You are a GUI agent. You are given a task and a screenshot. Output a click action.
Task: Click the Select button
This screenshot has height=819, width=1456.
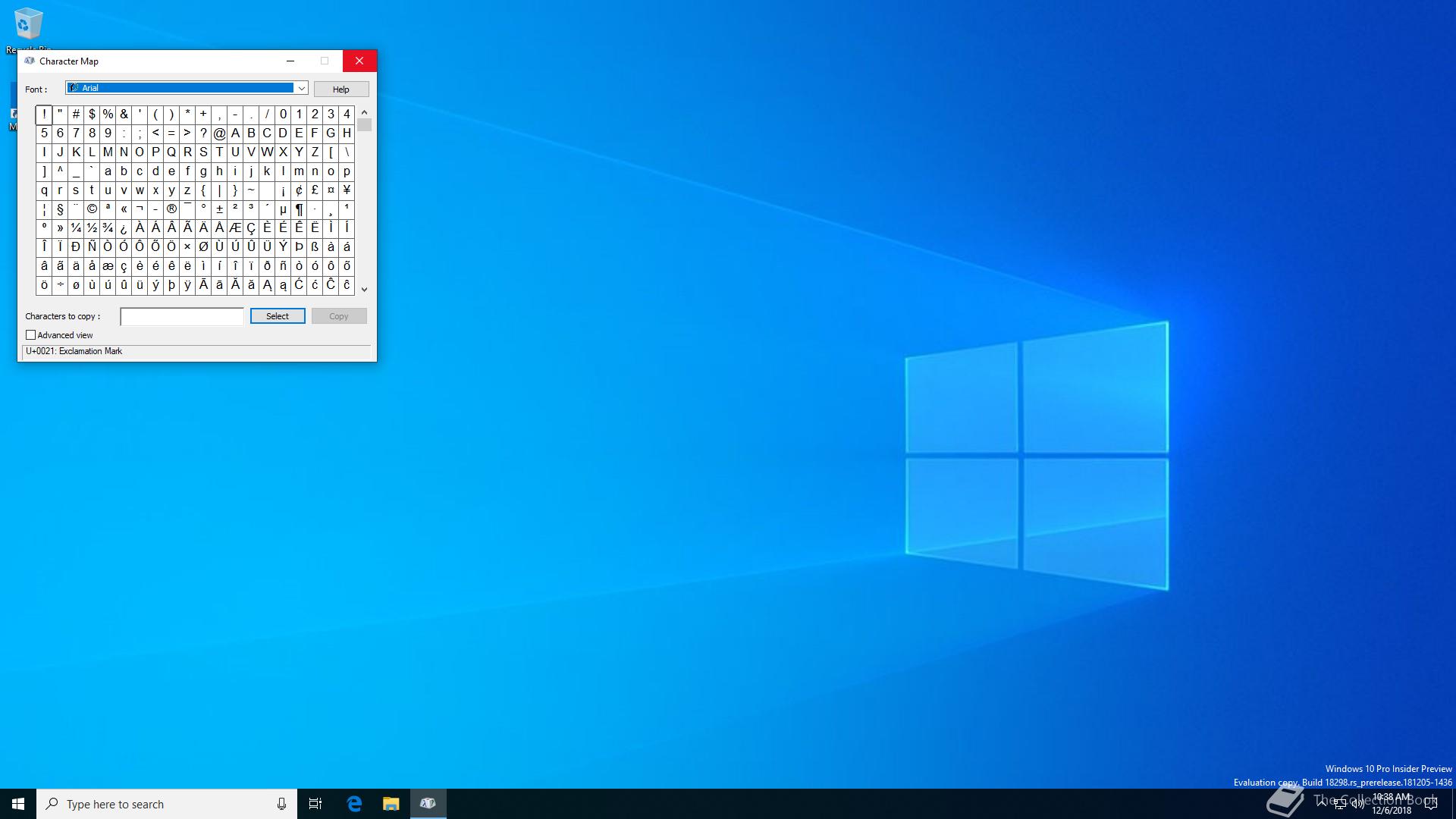pos(278,316)
